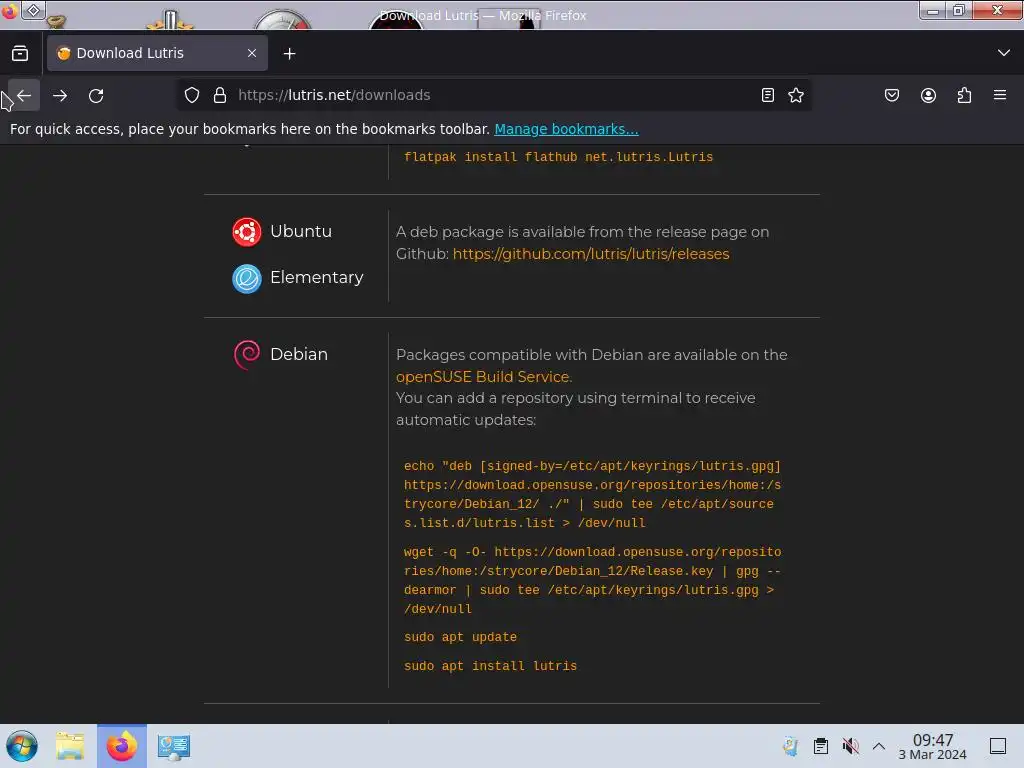The image size is (1024, 768).
Task: Follow the openSUSE Build Service link
Action: pyautogui.click(x=484, y=377)
